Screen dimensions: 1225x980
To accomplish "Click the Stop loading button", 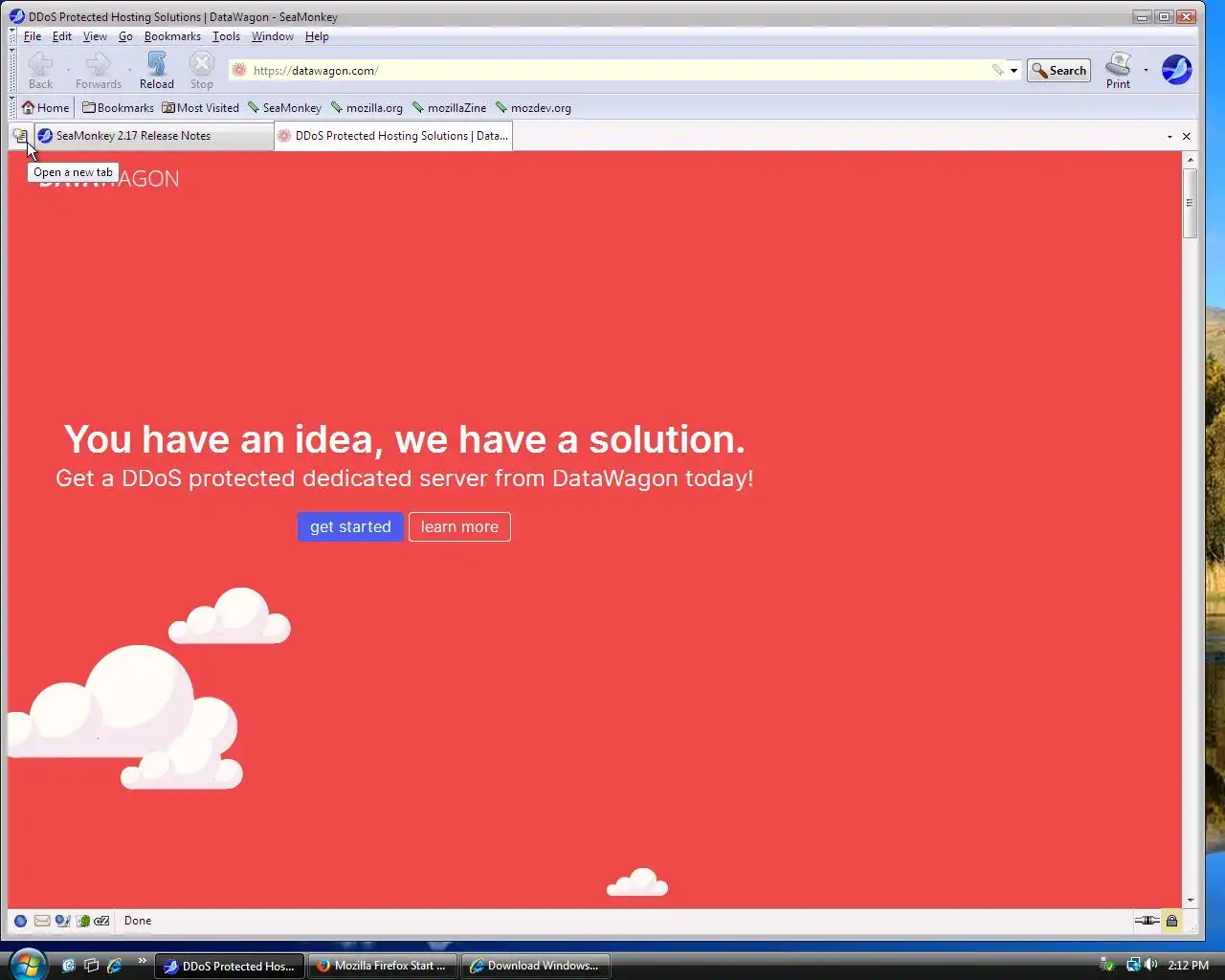I will [201, 71].
